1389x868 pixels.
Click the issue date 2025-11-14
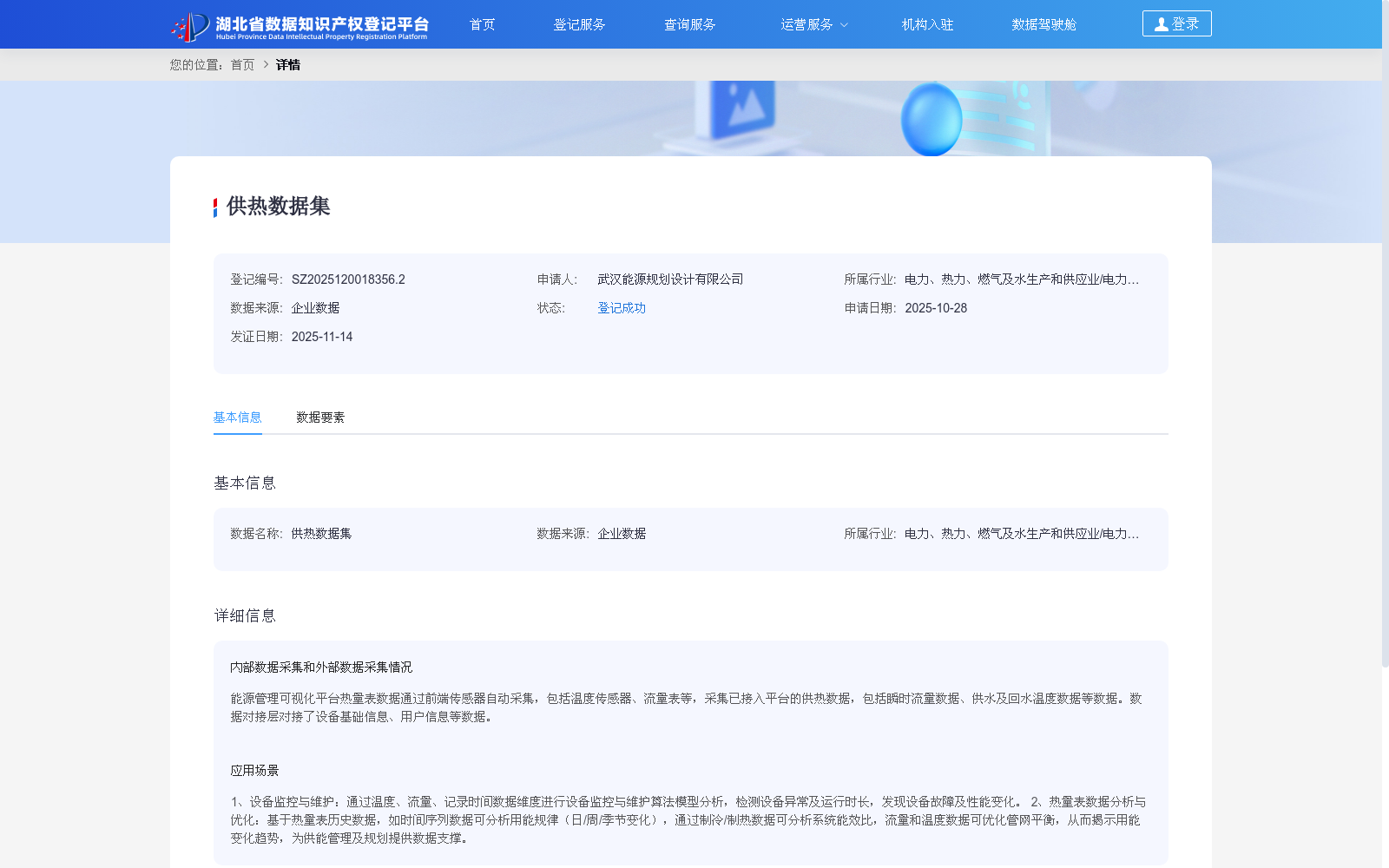(x=322, y=337)
